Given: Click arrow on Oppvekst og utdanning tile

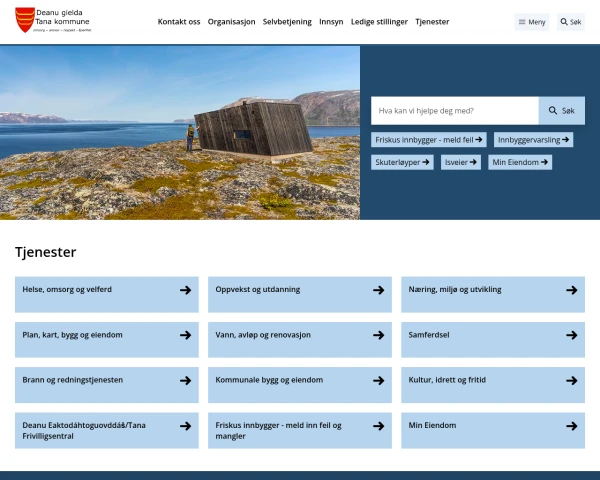Looking at the screenshot, I should pyautogui.click(x=378, y=290).
